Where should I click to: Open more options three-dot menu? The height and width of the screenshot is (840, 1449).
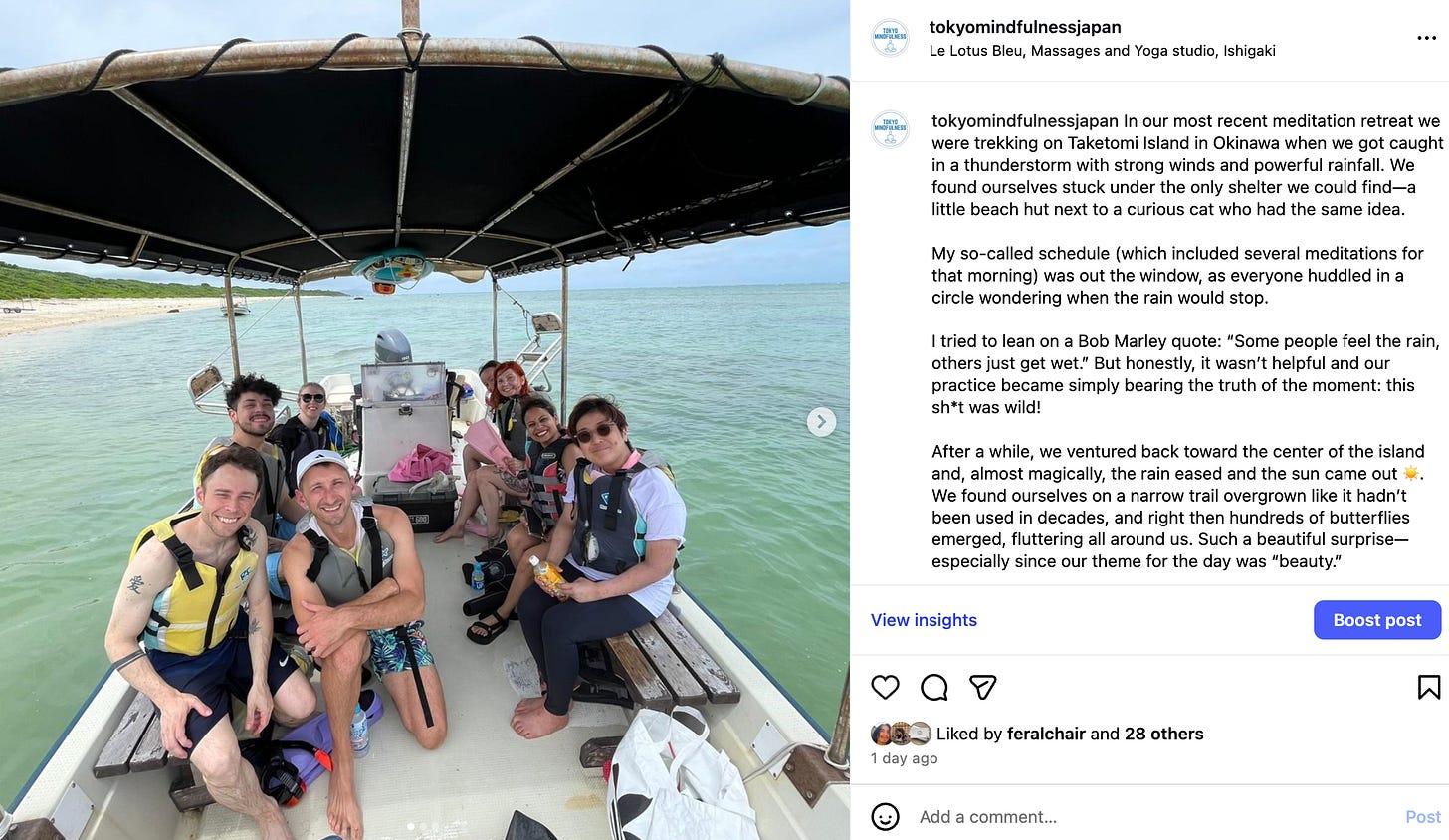click(1426, 38)
